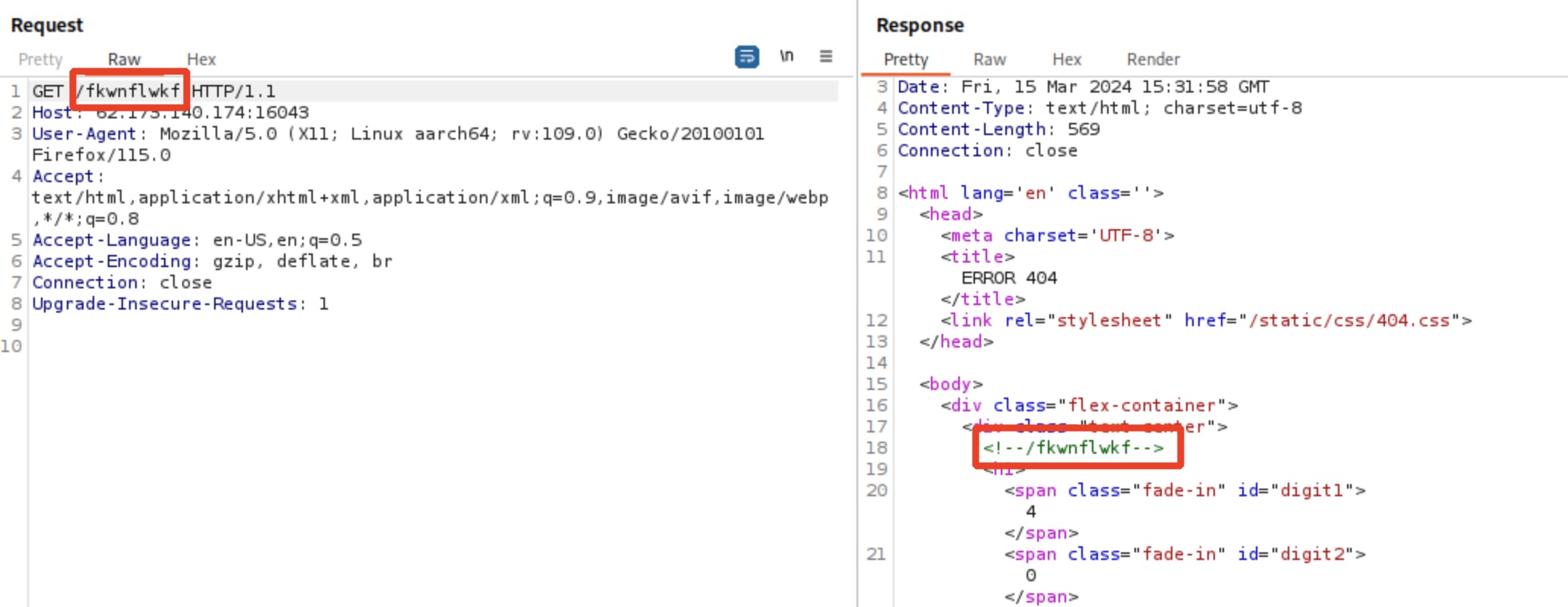Select the Response Raw tab
1568x607 pixels.
(x=989, y=59)
